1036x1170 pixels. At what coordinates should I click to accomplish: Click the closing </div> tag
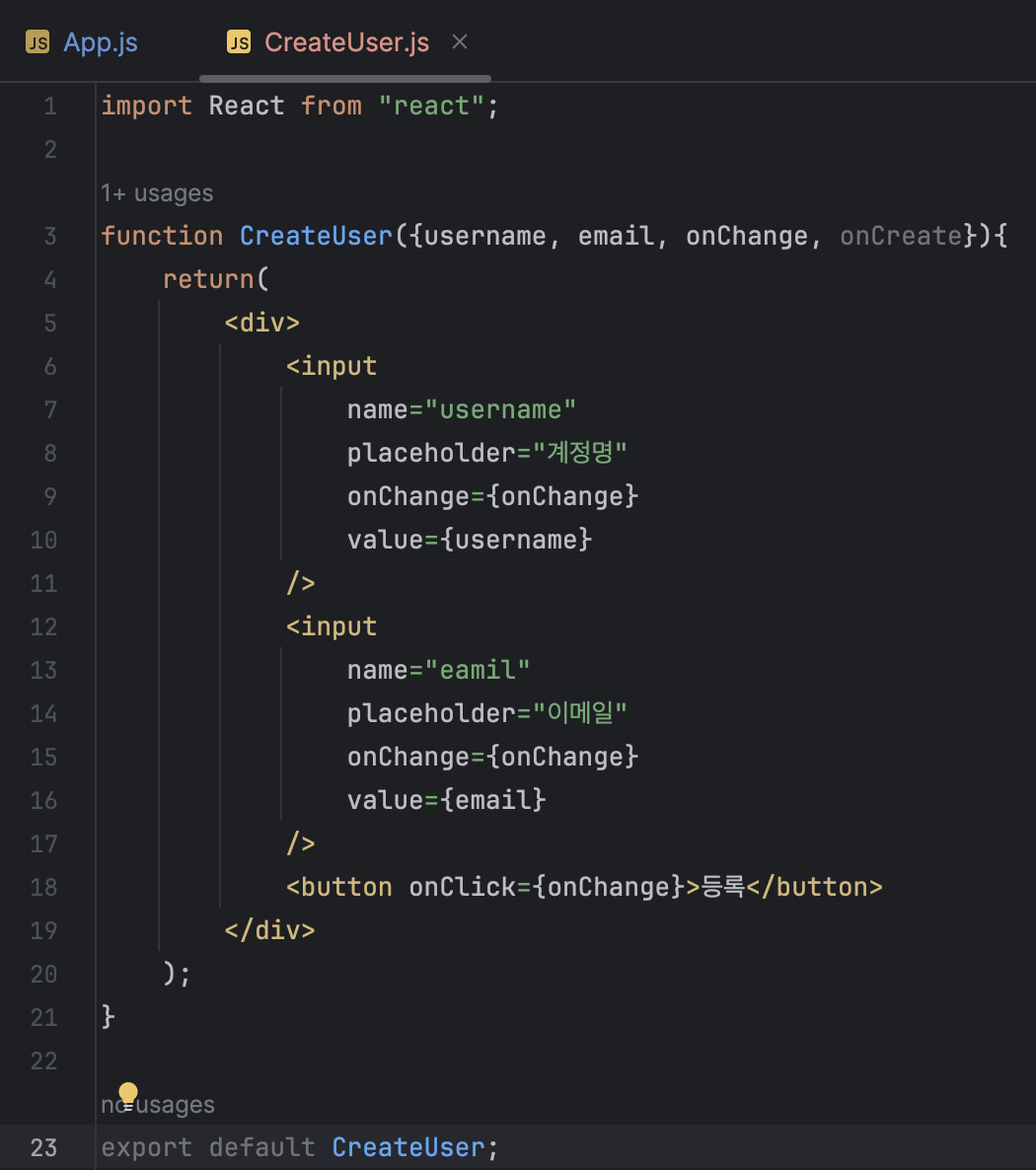coord(269,930)
